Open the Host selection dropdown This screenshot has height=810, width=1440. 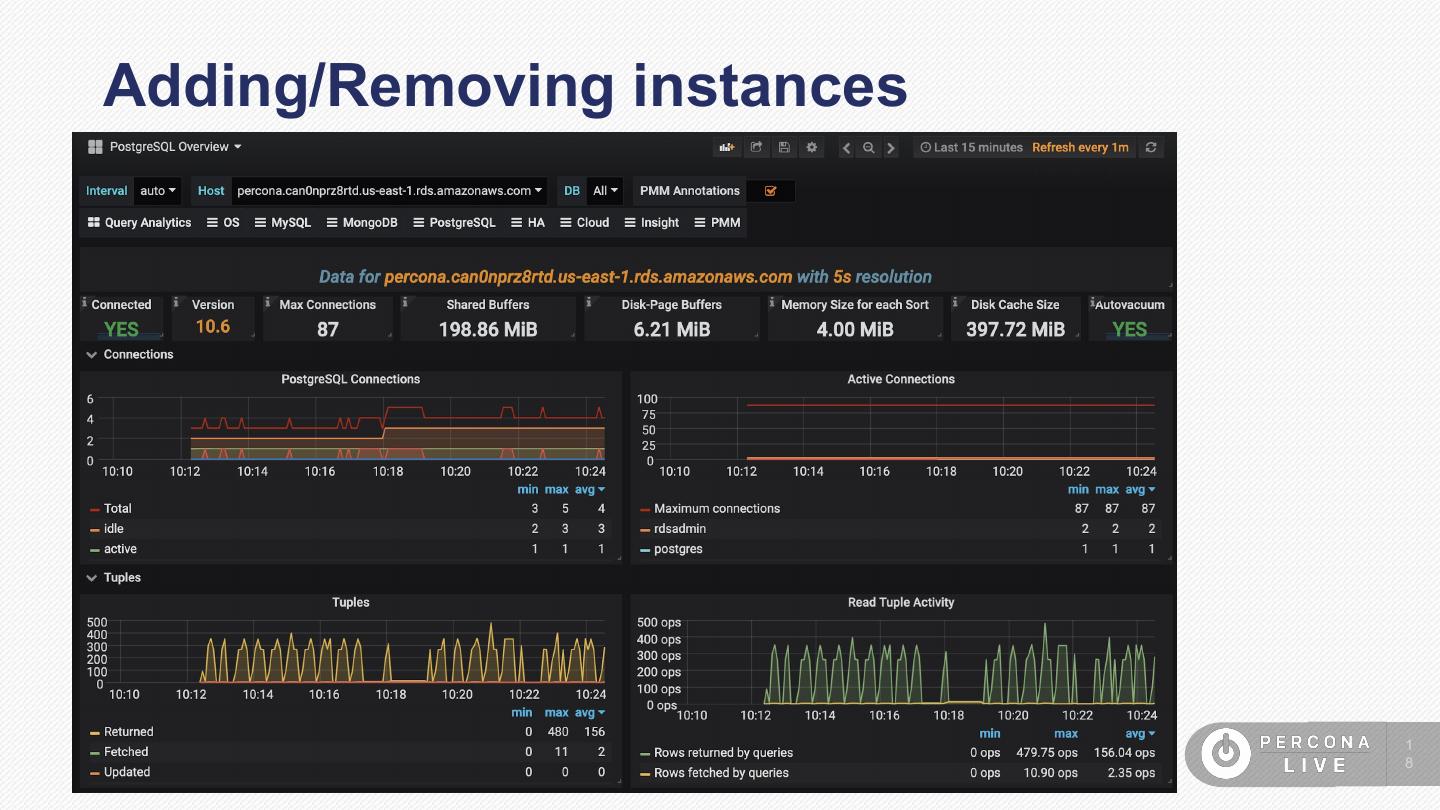[390, 191]
